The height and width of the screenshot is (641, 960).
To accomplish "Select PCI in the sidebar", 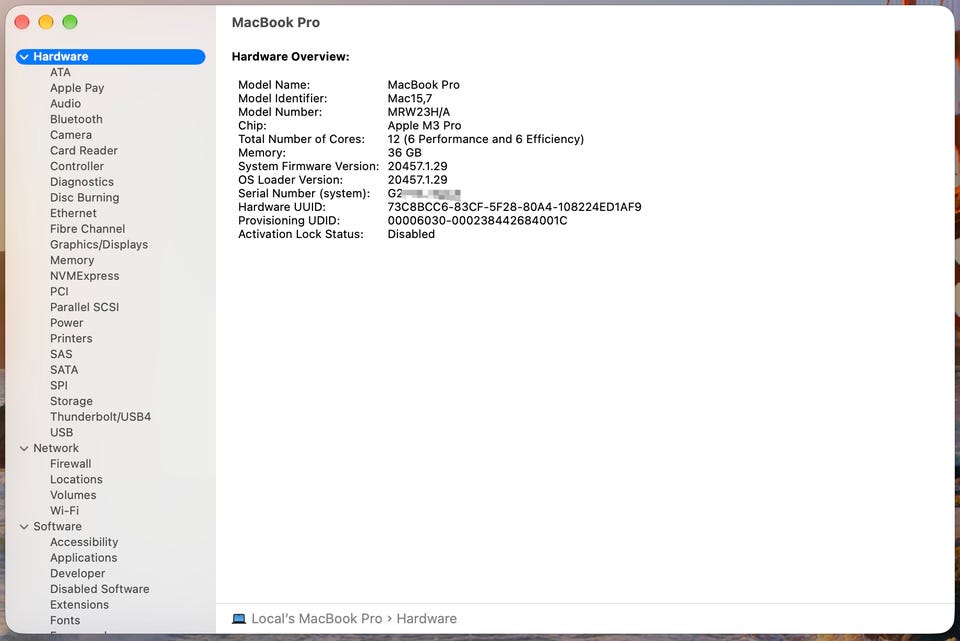I will click(x=59, y=291).
